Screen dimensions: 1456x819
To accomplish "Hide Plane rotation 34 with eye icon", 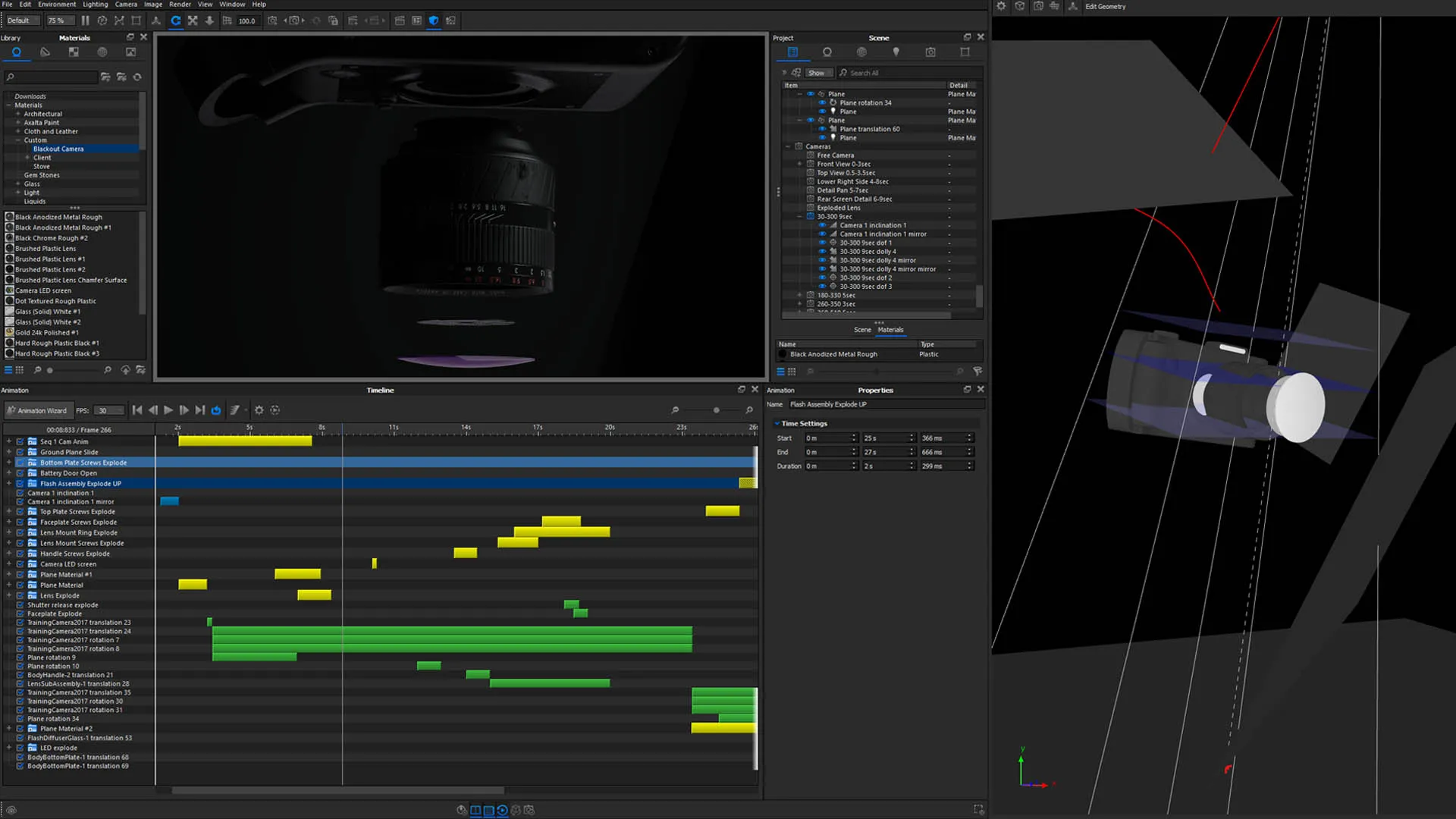I will point(821,102).
